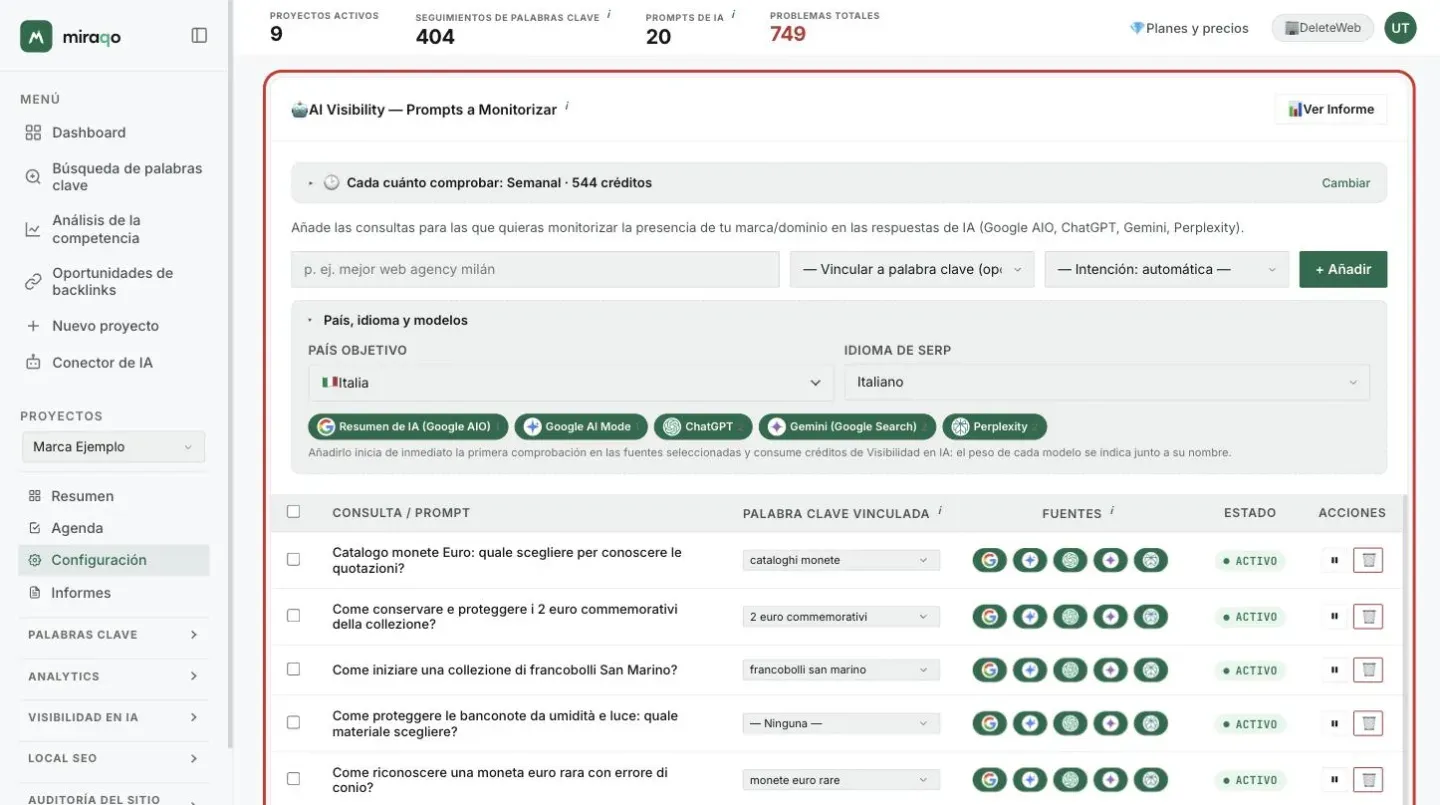Delete the '2 euro commemorativi' conservation prompt
The height and width of the screenshot is (805, 1440).
(1368, 616)
